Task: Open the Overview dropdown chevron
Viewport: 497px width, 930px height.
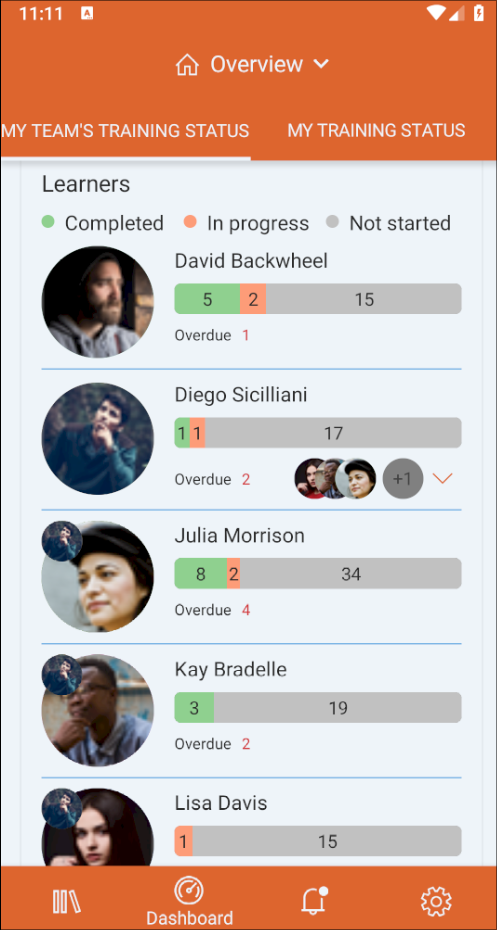Action: click(321, 64)
